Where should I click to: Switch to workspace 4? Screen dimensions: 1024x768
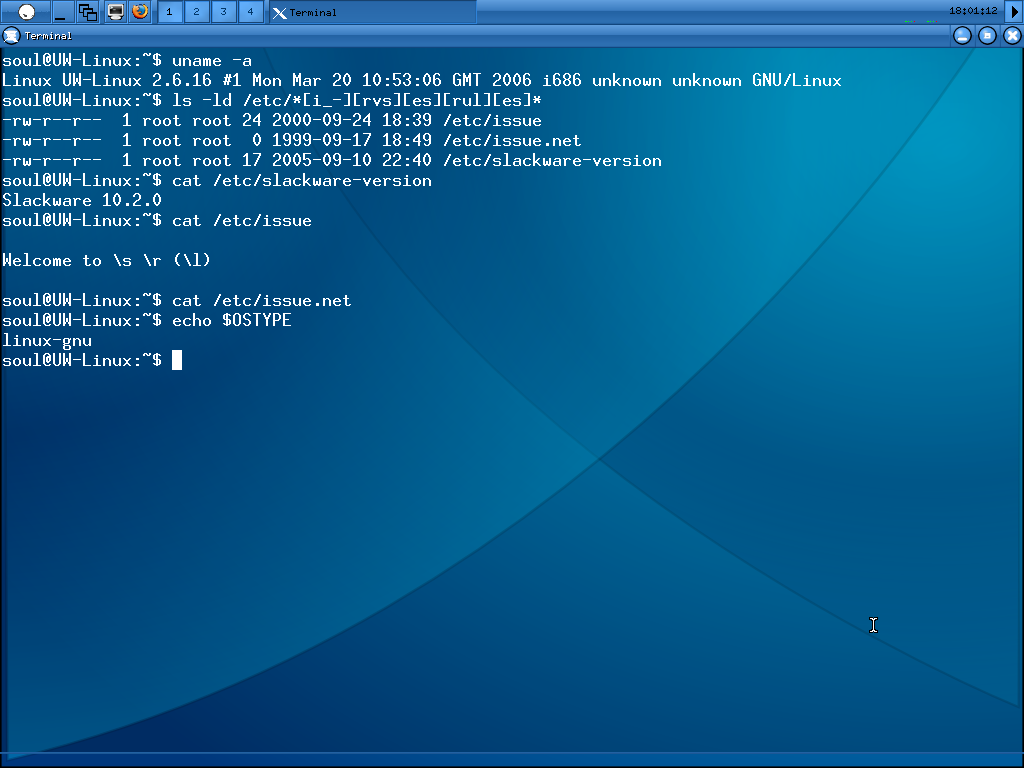tap(250, 12)
